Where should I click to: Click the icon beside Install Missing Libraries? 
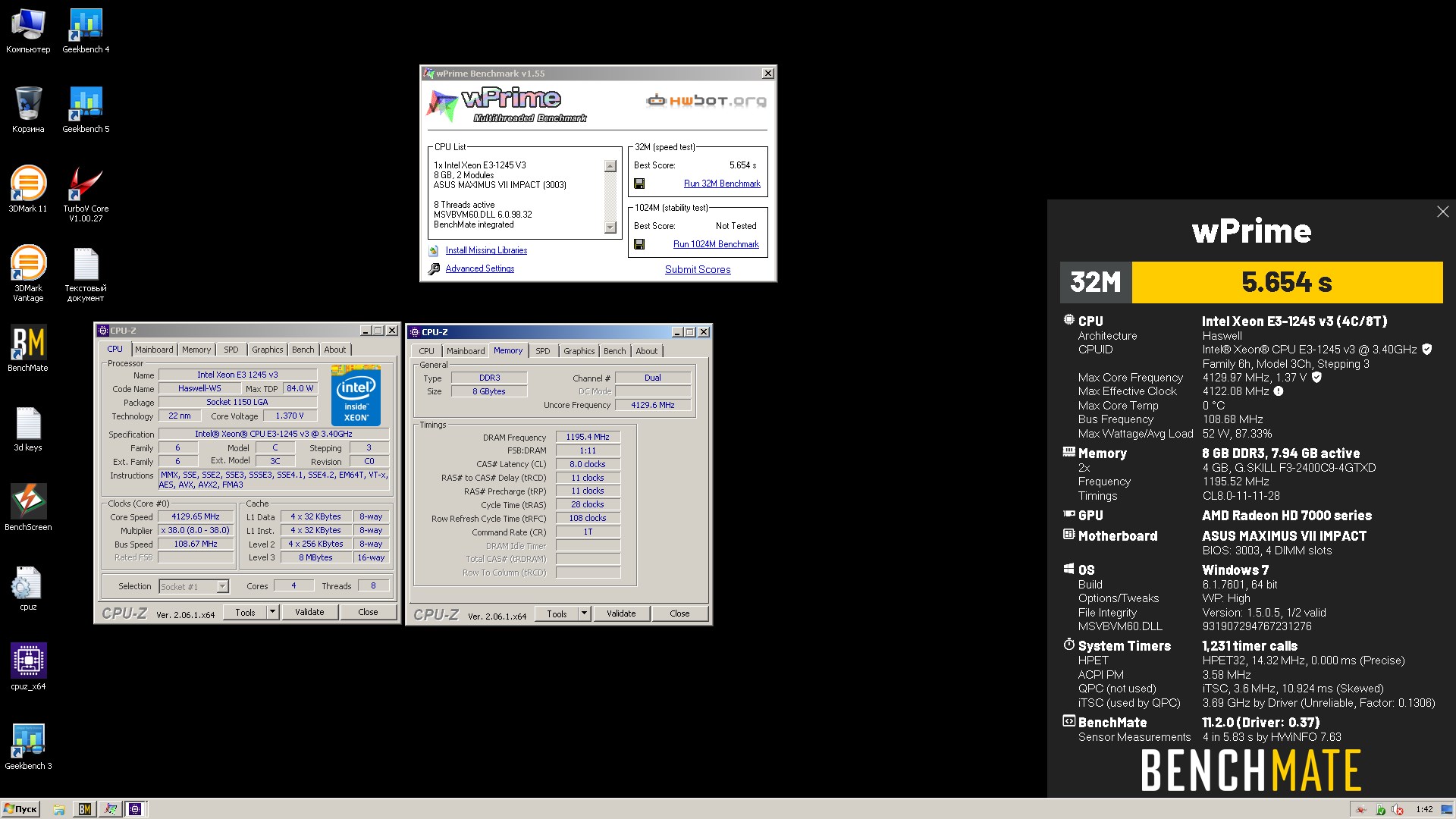point(434,250)
